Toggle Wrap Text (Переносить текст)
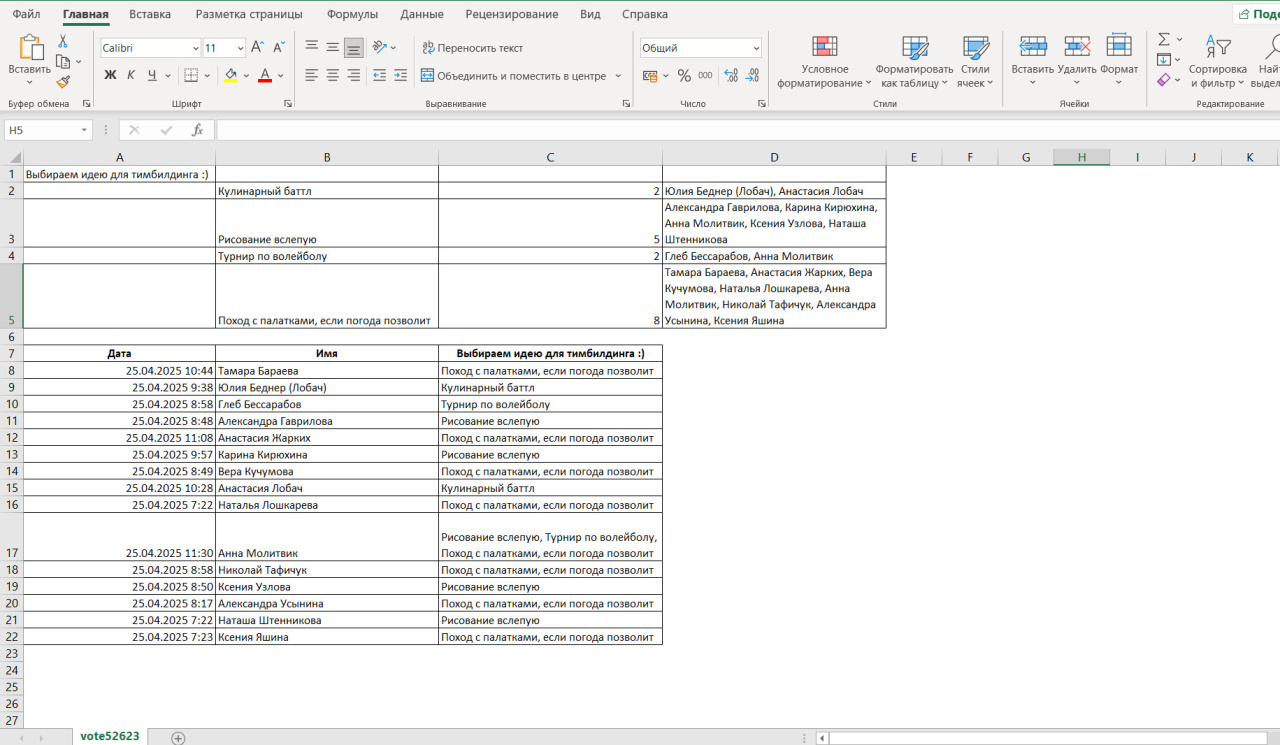The width and height of the screenshot is (1280, 745). coord(472,47)
